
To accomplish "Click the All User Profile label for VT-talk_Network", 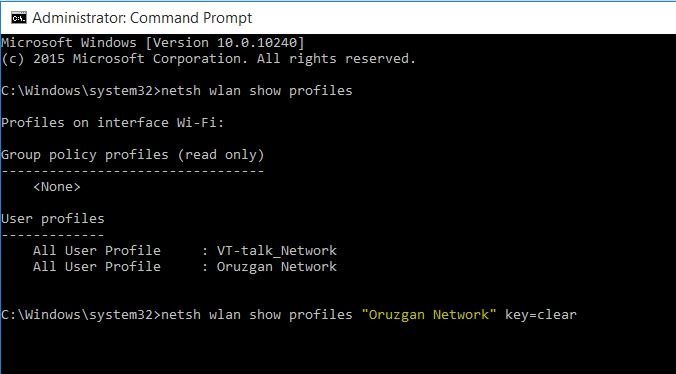I will (x=97, y=250).
